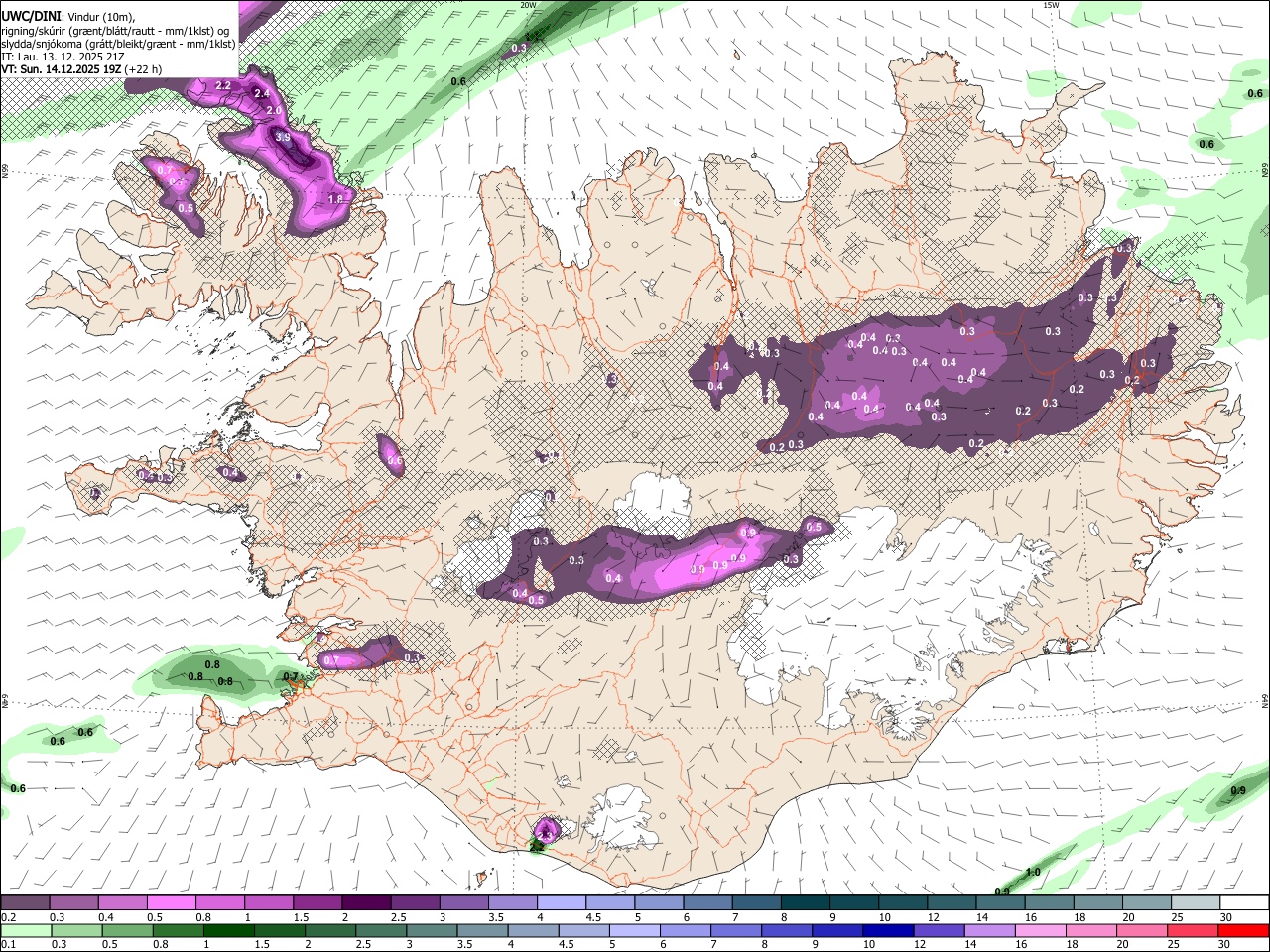Viewport: 1270px width, 952px height.
Task: Click the 2.2 snowfall value on the map
Action: pyautogui.click(x=223, y=86)
